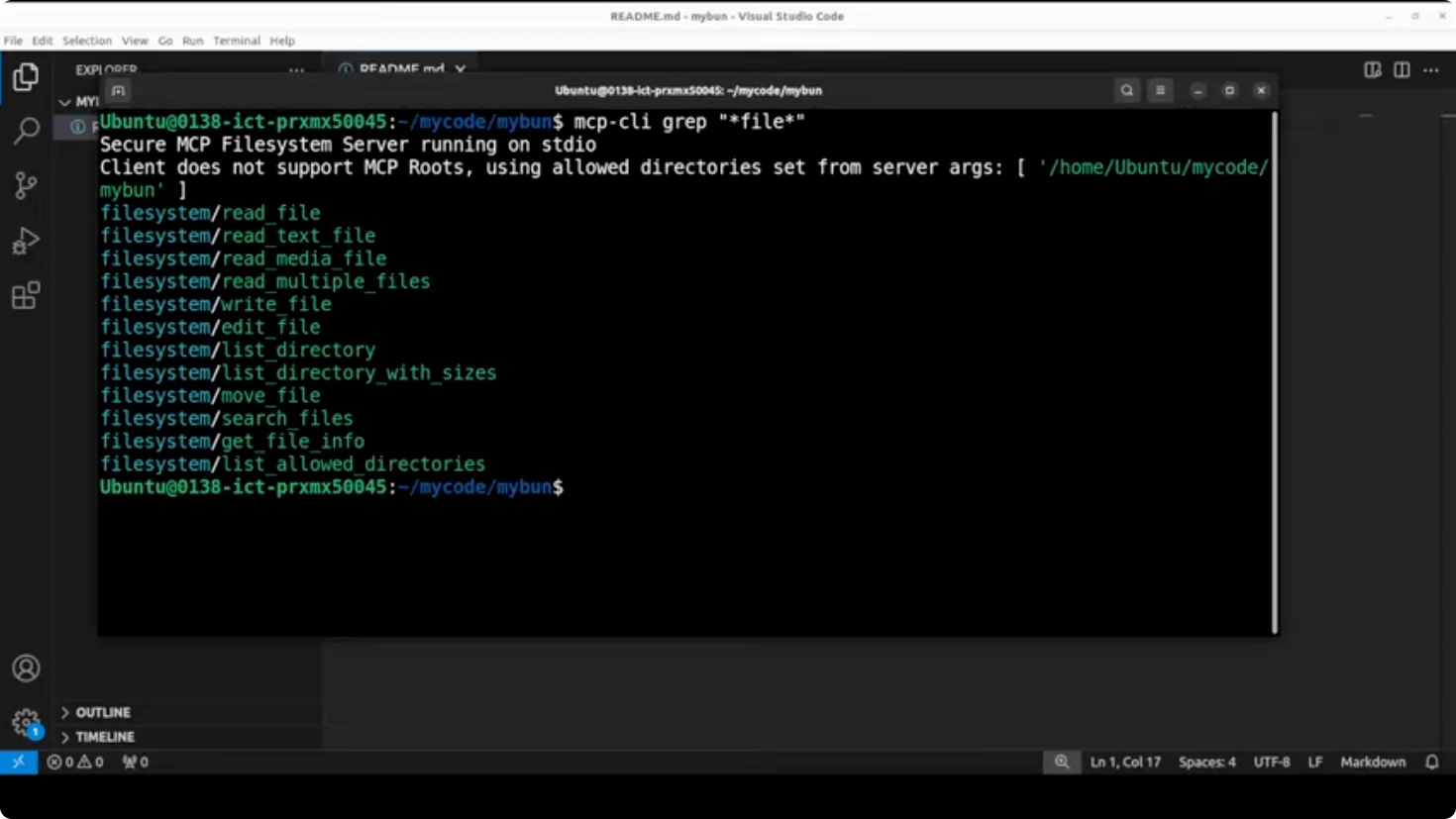
Task: Open the Search view in the activity bar
Action: pyautogui.click(x=25, y=131)
